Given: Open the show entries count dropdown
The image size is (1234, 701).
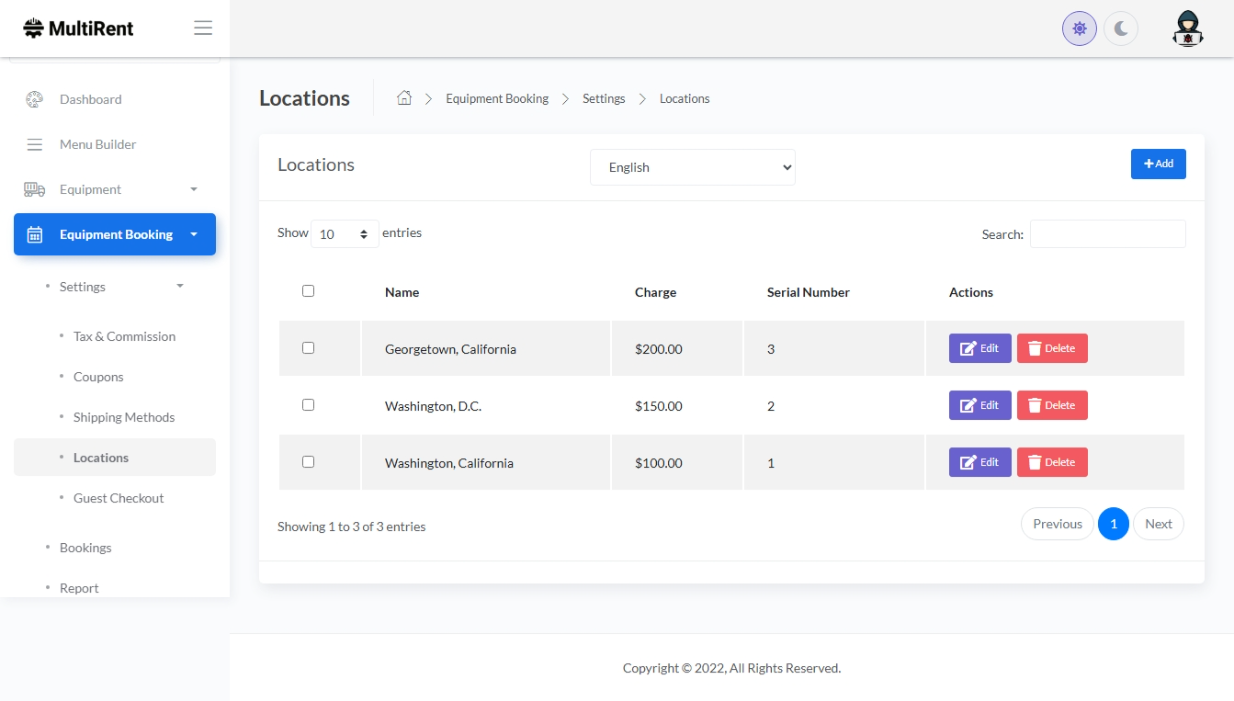Looking at the screenshot, I should pyautogui.click(x=344, y=234).
